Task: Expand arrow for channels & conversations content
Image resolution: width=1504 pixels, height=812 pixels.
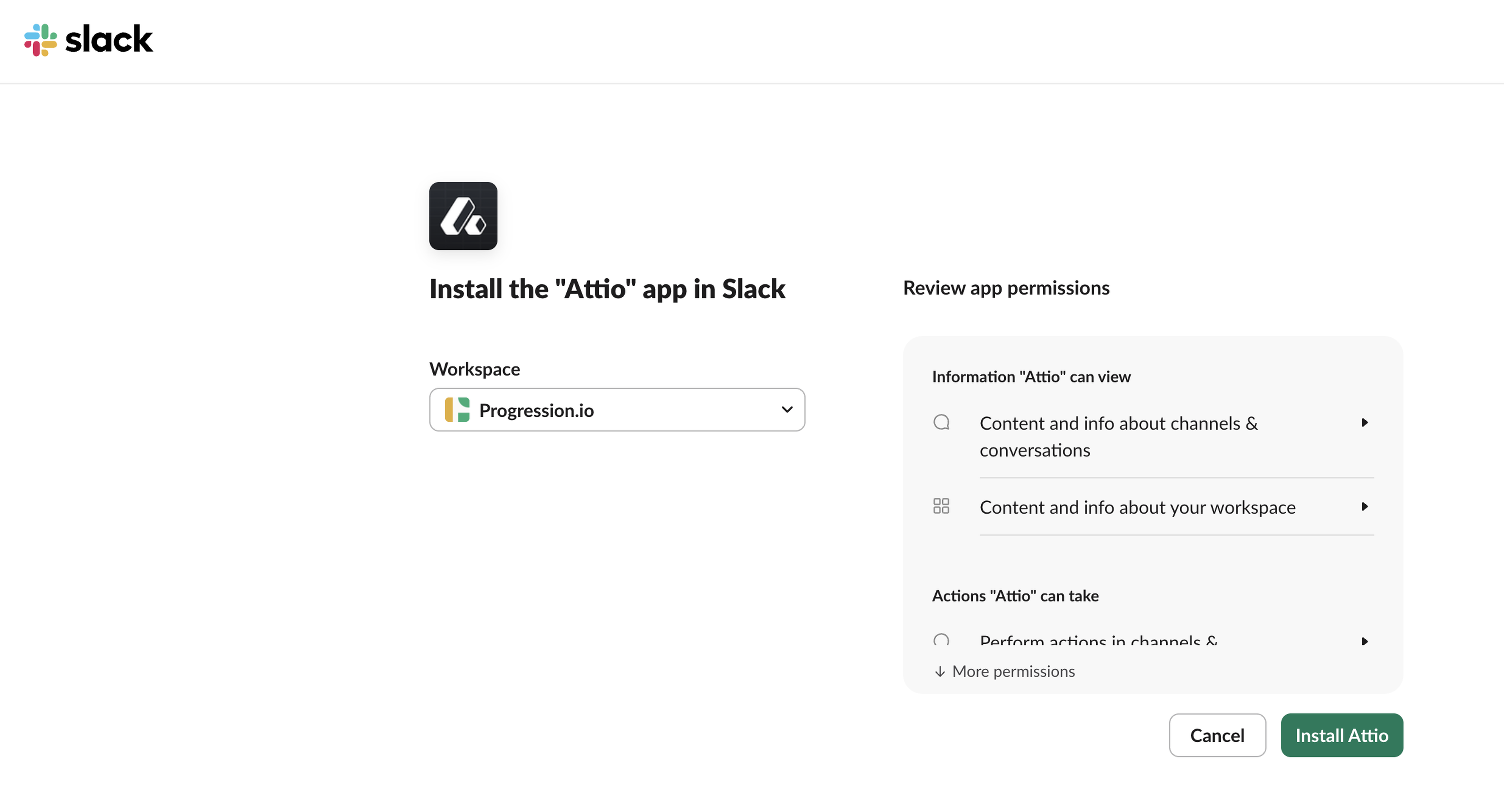Action: pos(1365,422)
